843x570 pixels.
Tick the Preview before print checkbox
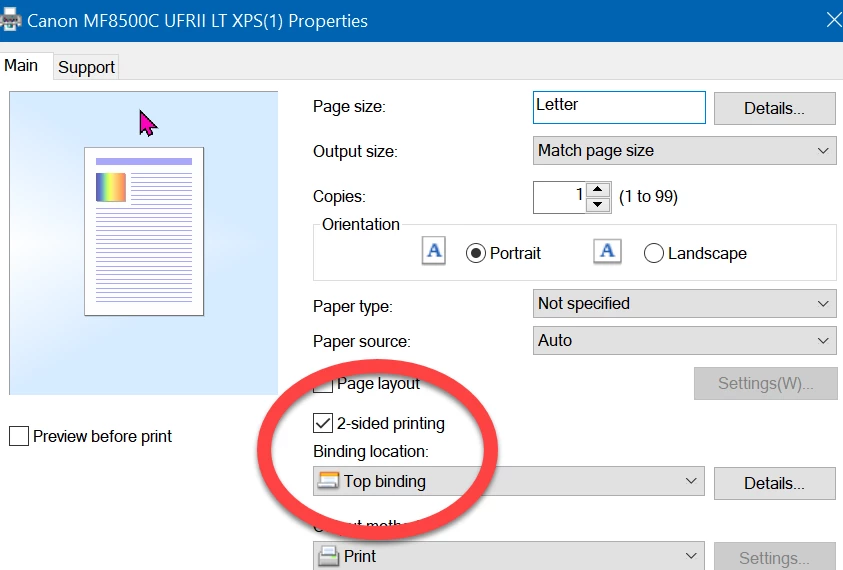[x=19, y=436]
